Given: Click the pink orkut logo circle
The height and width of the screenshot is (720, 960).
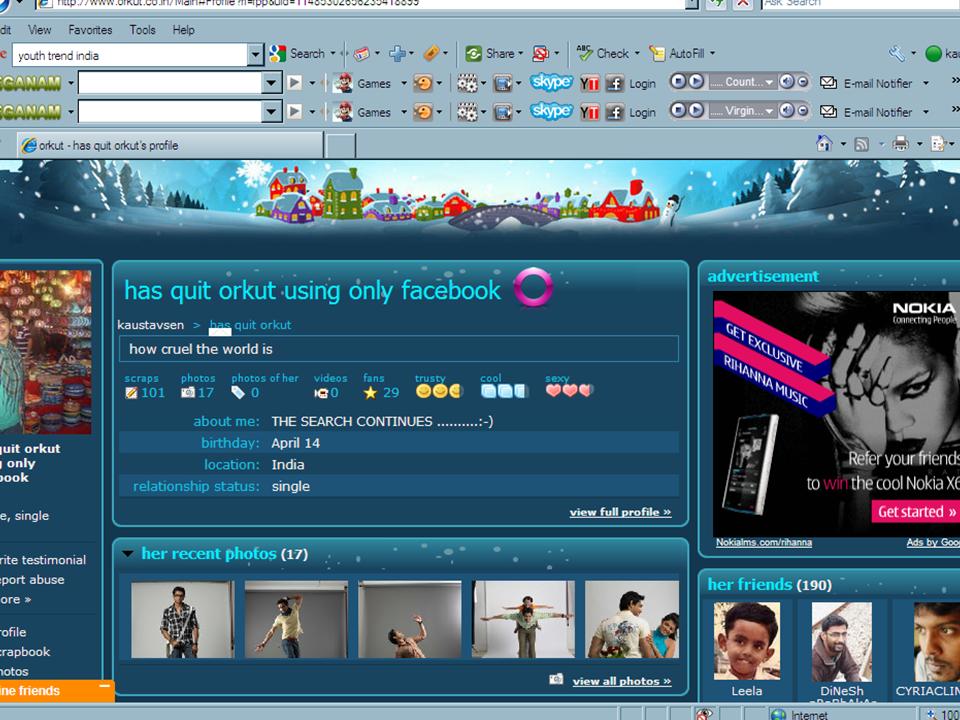Looking at the screenshot, I should (533, 287).
